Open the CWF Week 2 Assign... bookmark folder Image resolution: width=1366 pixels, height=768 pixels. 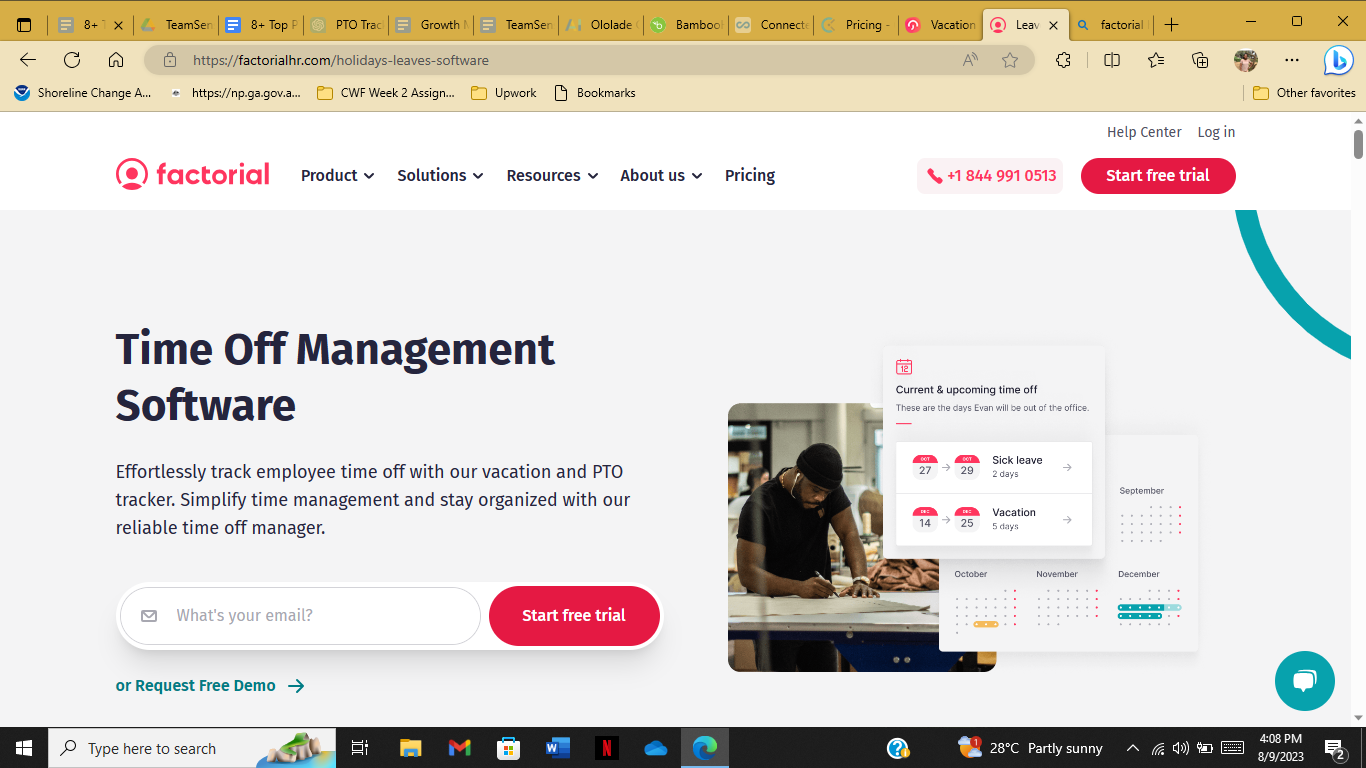point(385,93)
